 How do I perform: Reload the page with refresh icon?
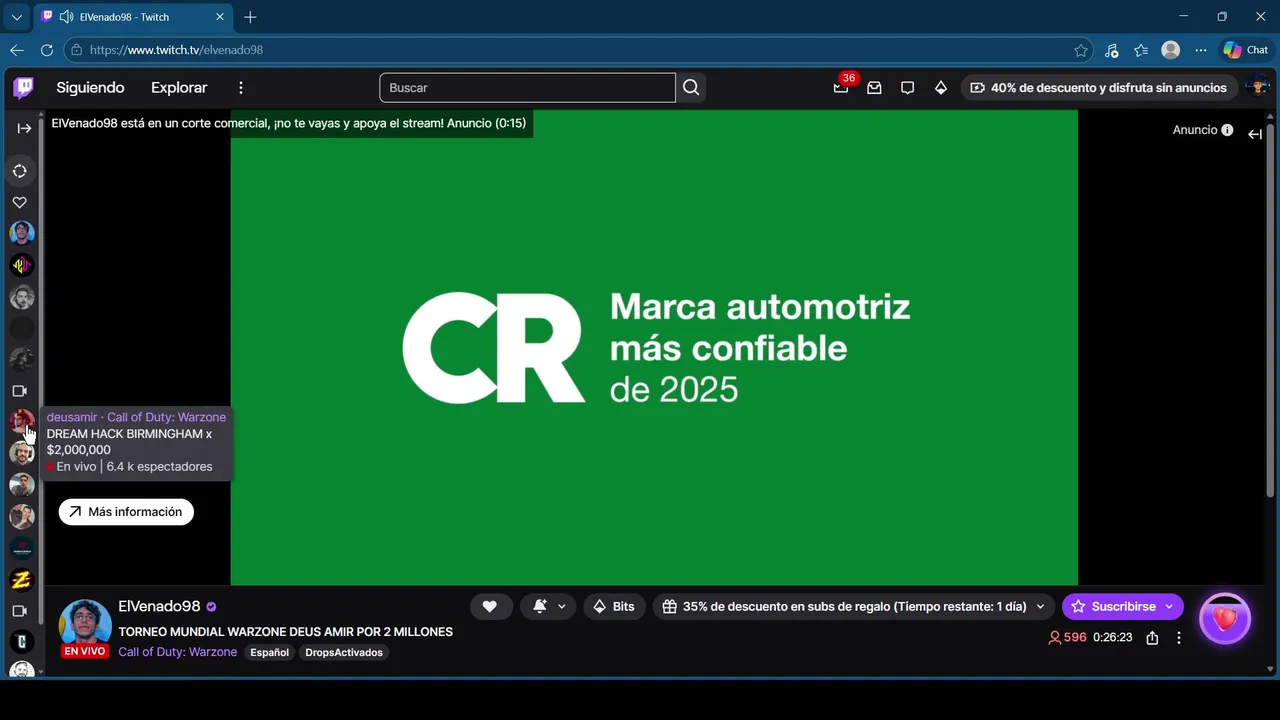pos(47,50)
